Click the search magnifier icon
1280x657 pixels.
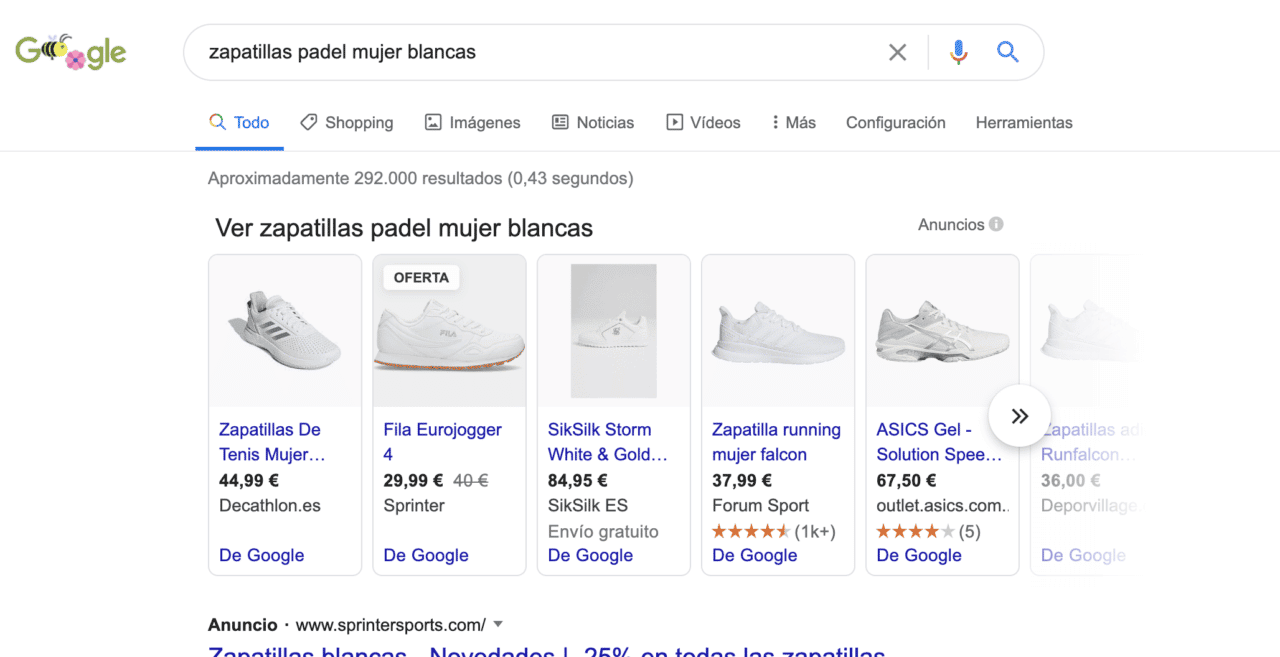(x=1007, y=51)
